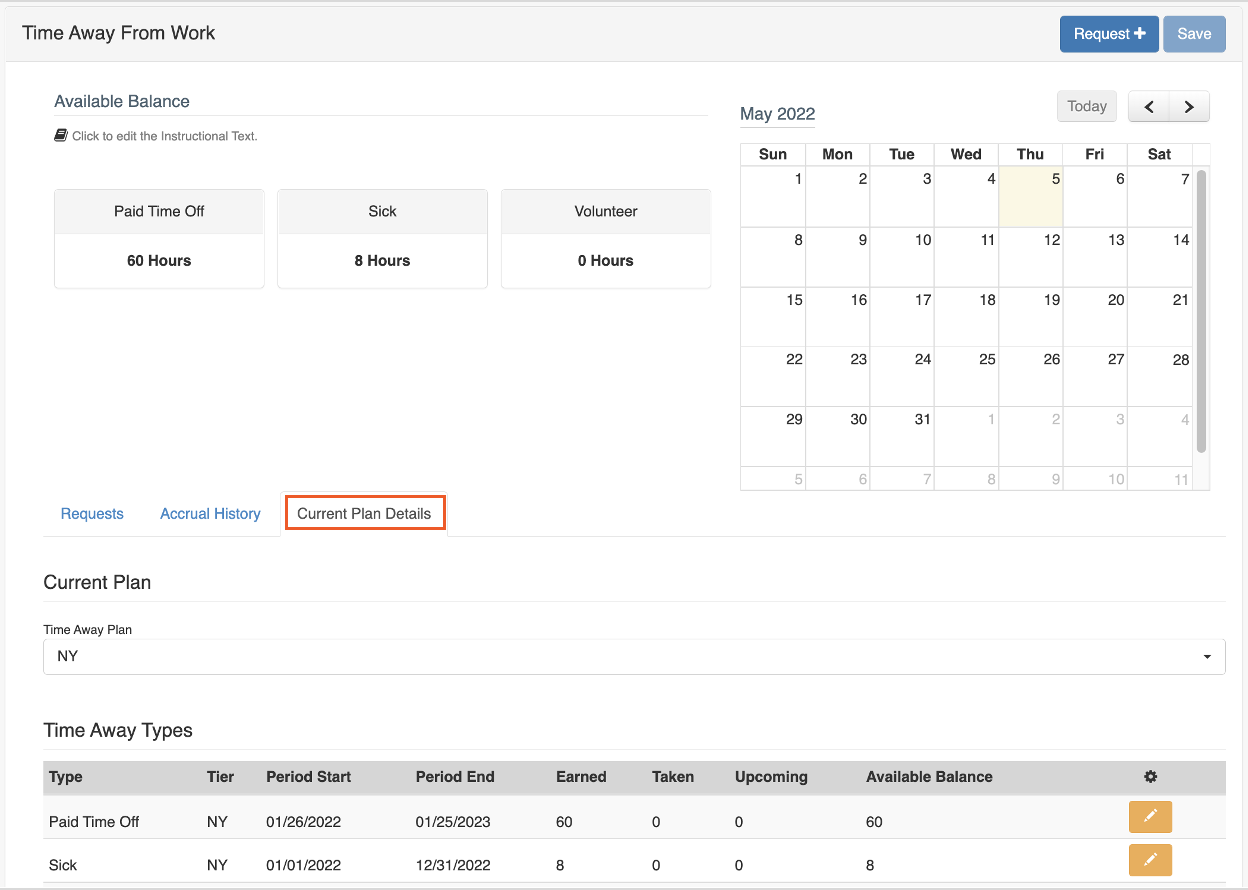Click the pencil edit icon for Paid Time Off
This screenshot has width=1248, height=890.
[x=1150, y=817]
